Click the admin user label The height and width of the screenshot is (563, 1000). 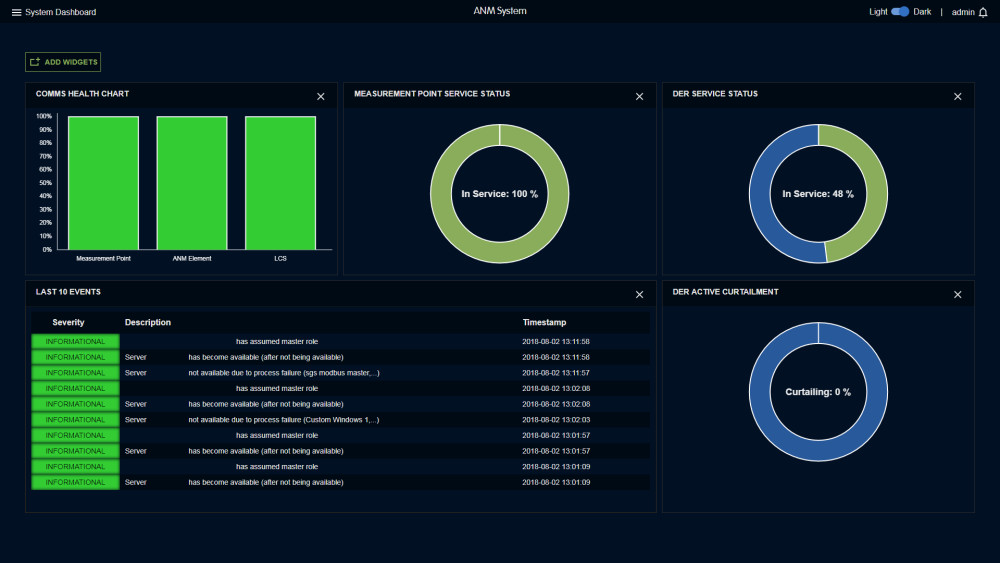click(963, 12)
